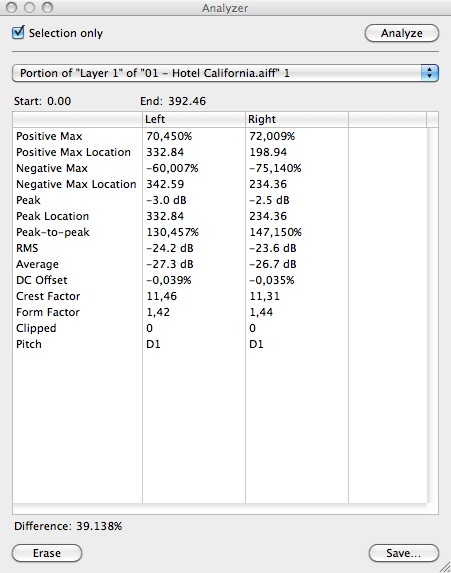Select the Positive Max row
451x573 pixels.
click(220, 136)
